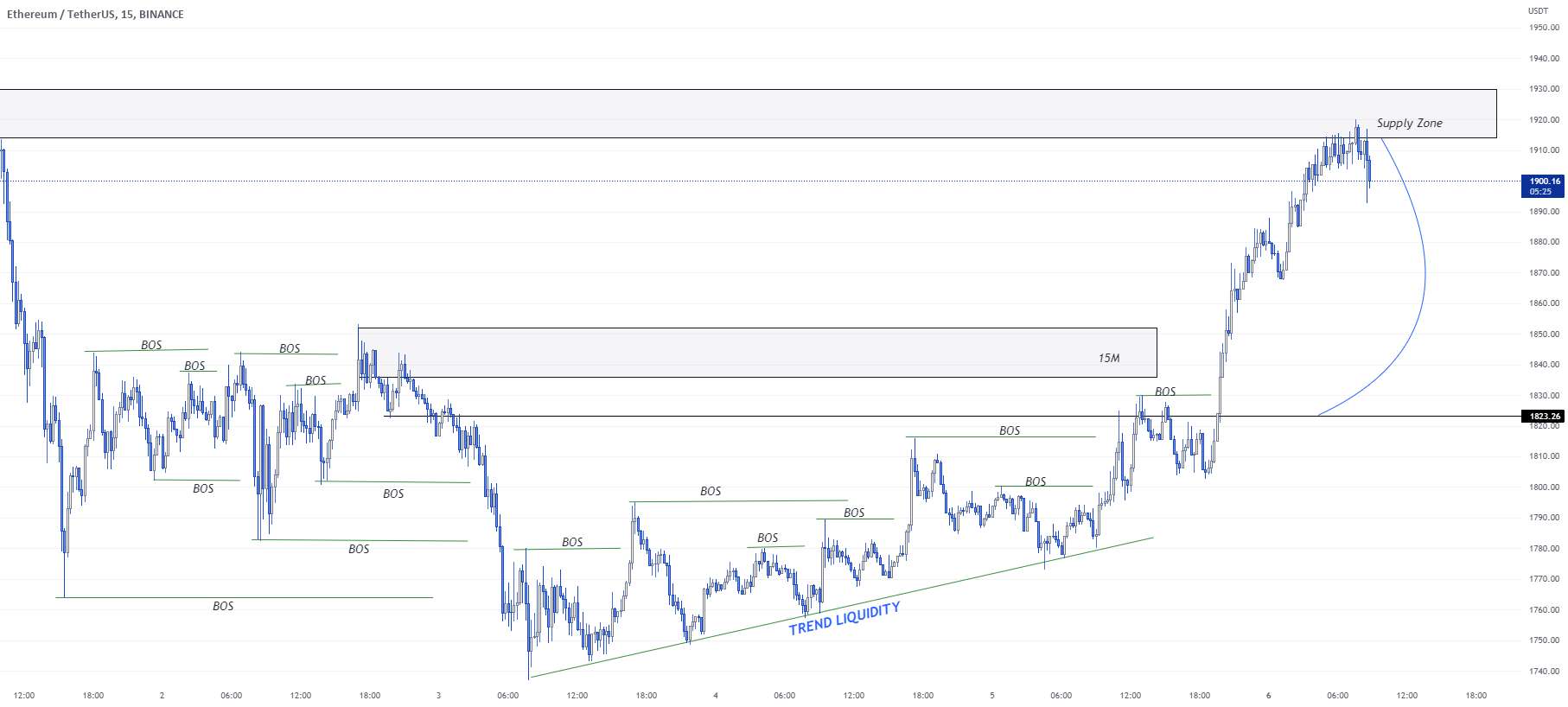Viewport: 1568px width, 707px height.
Task: Click the 1870.00 price axis label
Action: pyautogui.click(x=1544, y=273)
